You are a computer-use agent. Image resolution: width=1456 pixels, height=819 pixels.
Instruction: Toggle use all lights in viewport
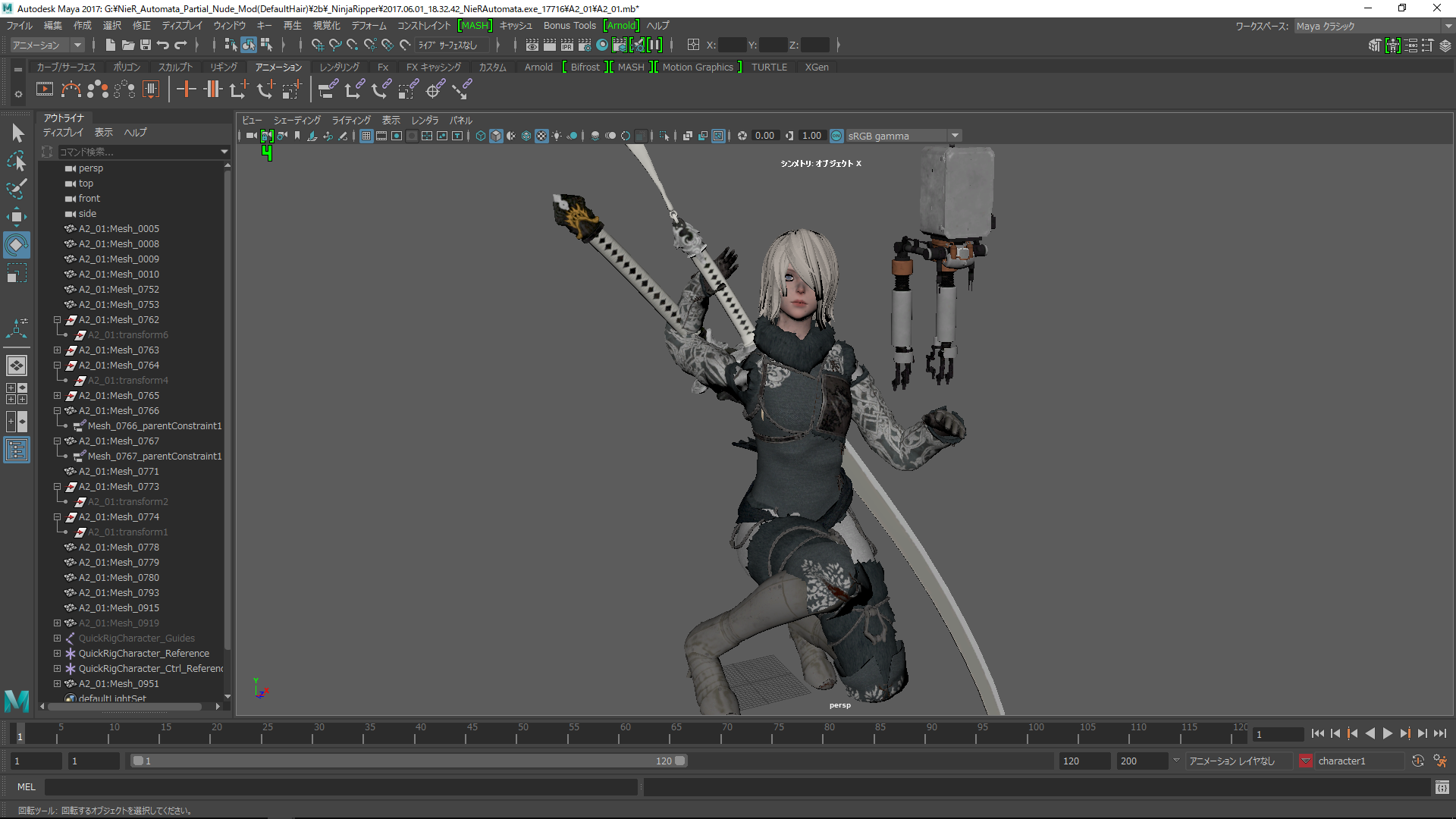pos(557,136)
